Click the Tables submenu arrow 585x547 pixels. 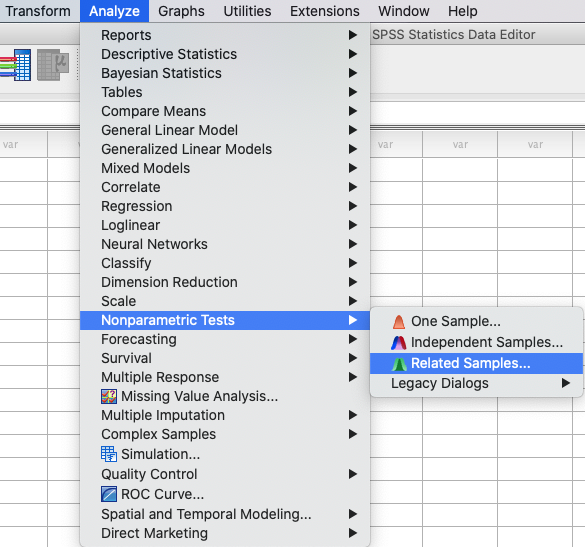(x=353, y=92)
